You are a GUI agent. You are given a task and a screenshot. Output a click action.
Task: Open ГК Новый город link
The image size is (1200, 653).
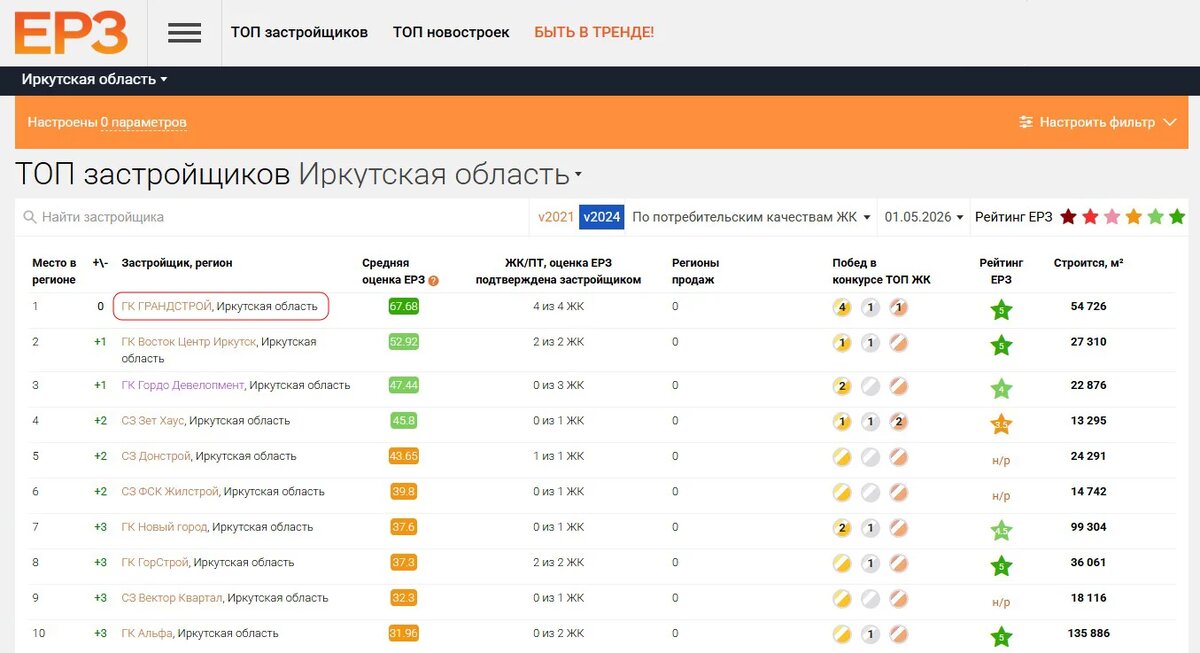coord(164,526)
